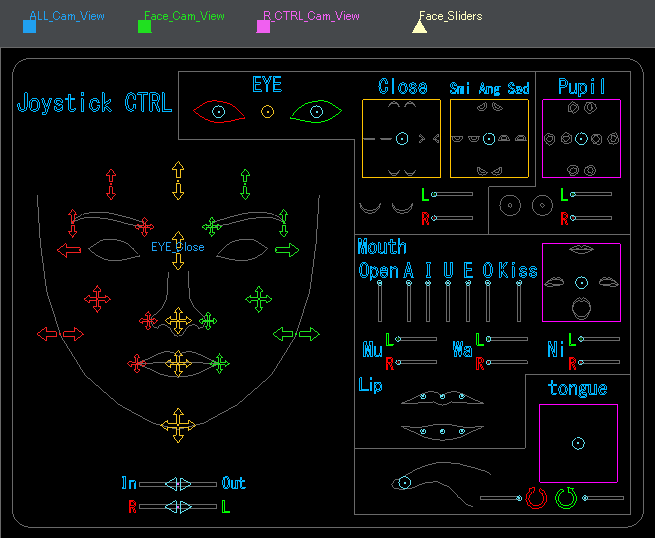This screenshot has height=538, width=655.
Task: Select the yellow nose four-way arrow control
Action: click(x=178, y=321)
